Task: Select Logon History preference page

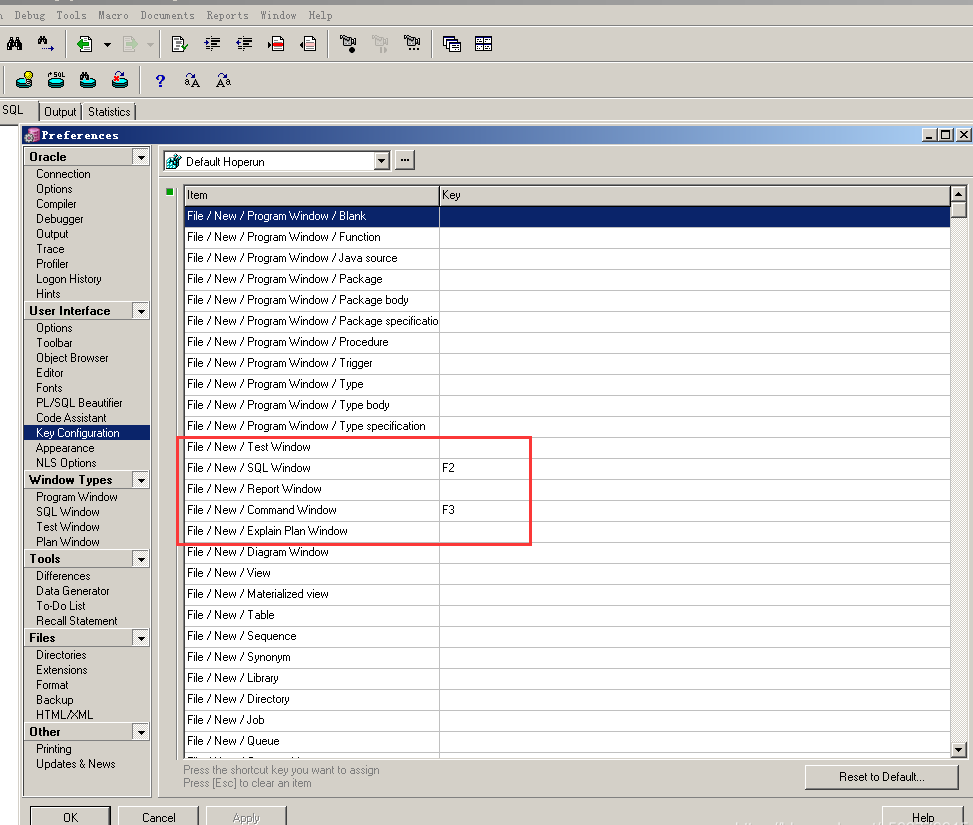Action: pos(69,279)
